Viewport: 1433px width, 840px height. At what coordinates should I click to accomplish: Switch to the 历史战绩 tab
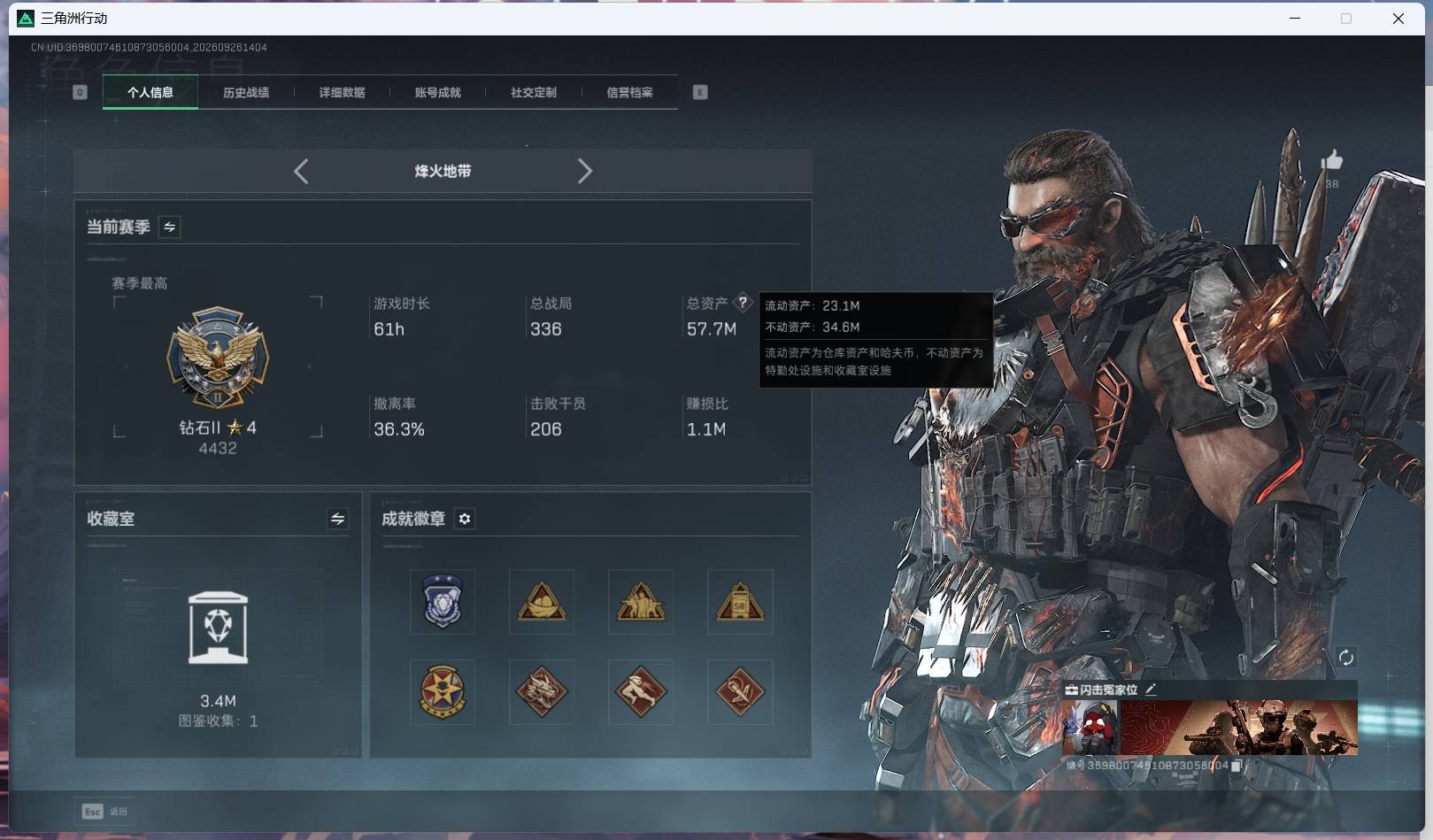coord(246,92)
